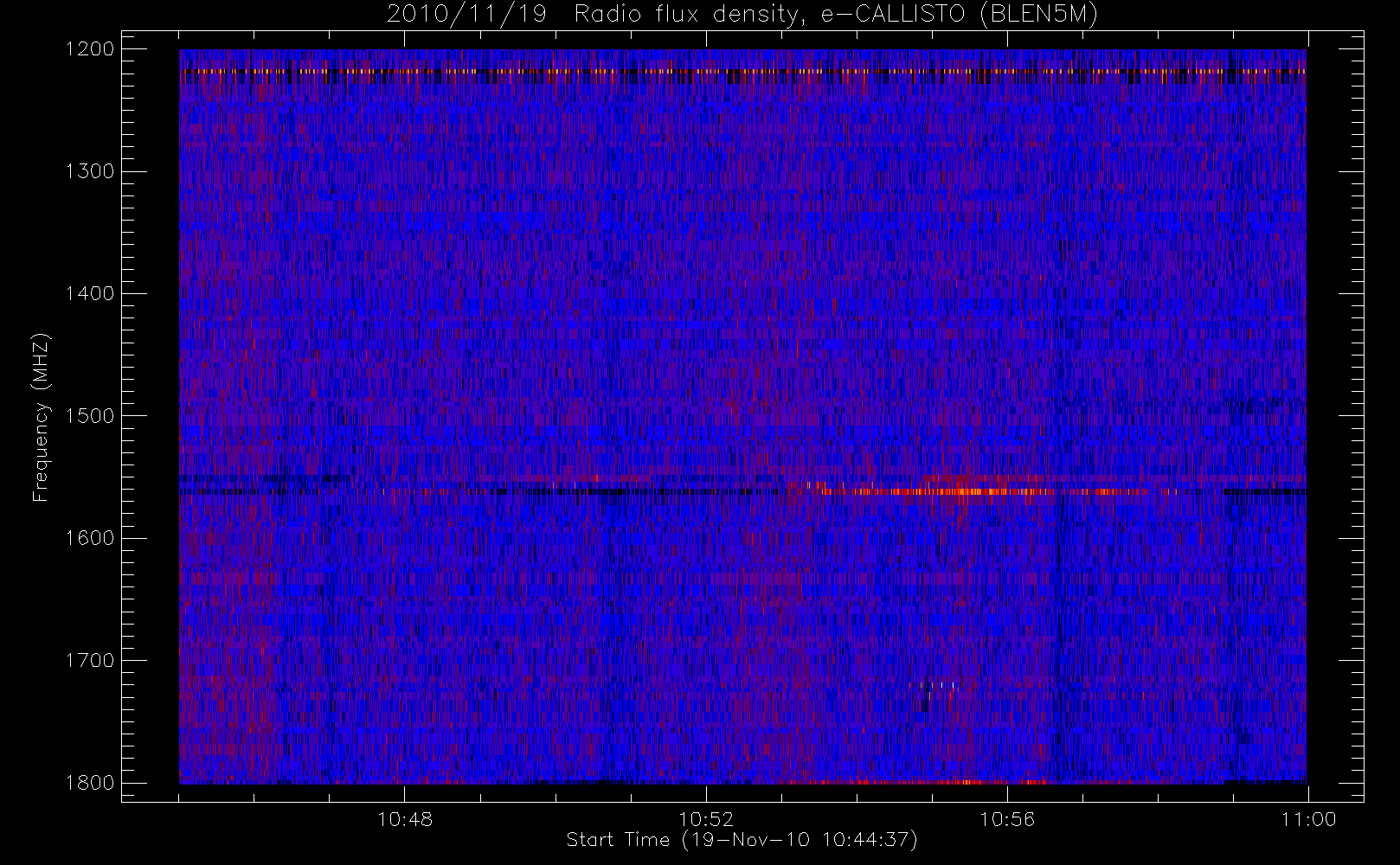Click the 11:00 time tick label
Image resolution: width=1400 pixels, height=865 pixels.
point(1308,819)
